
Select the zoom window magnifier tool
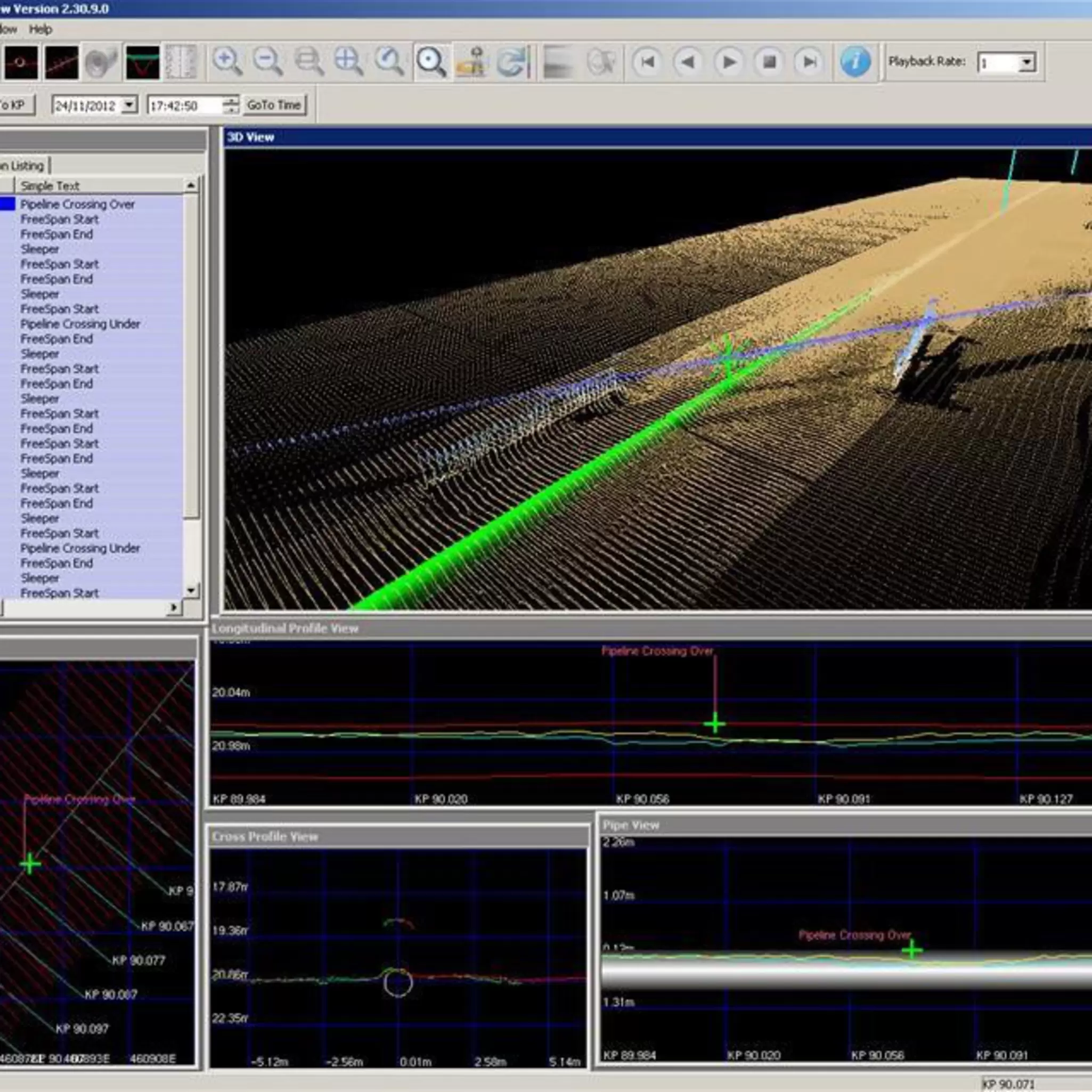309,62
